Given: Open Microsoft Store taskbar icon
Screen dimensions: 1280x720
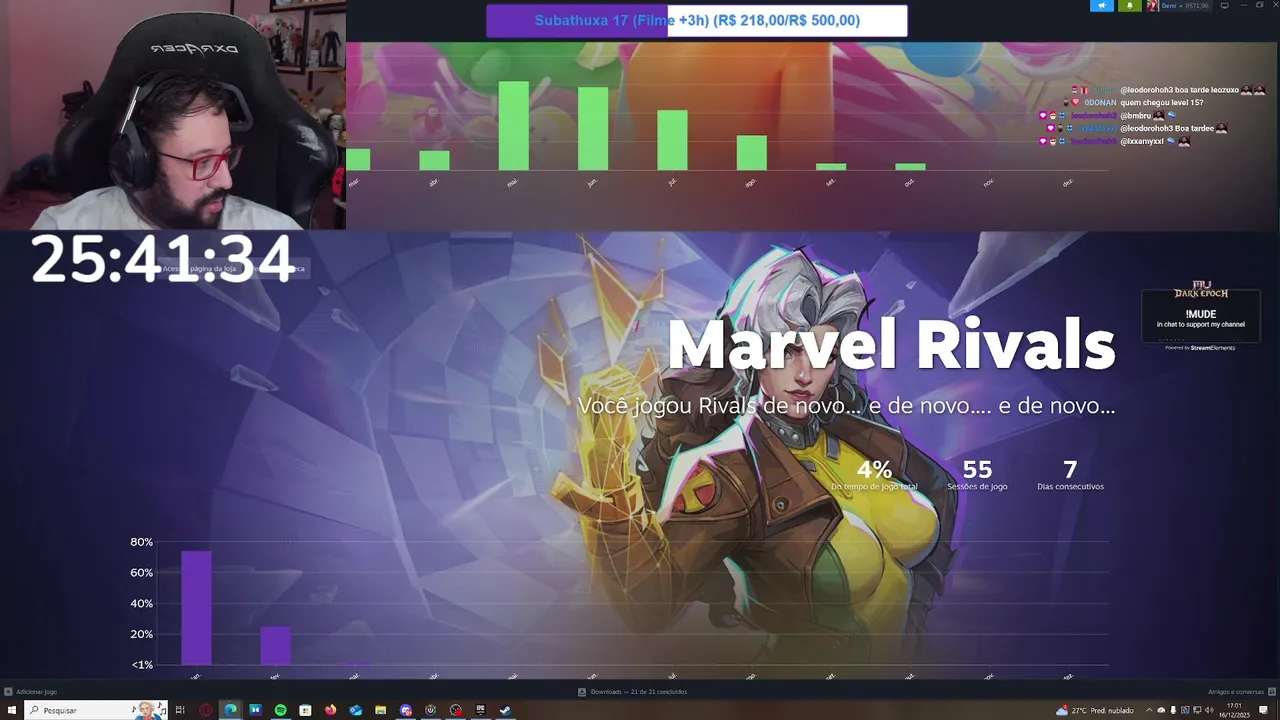Looking at the screenshot, I should point(305,710).
